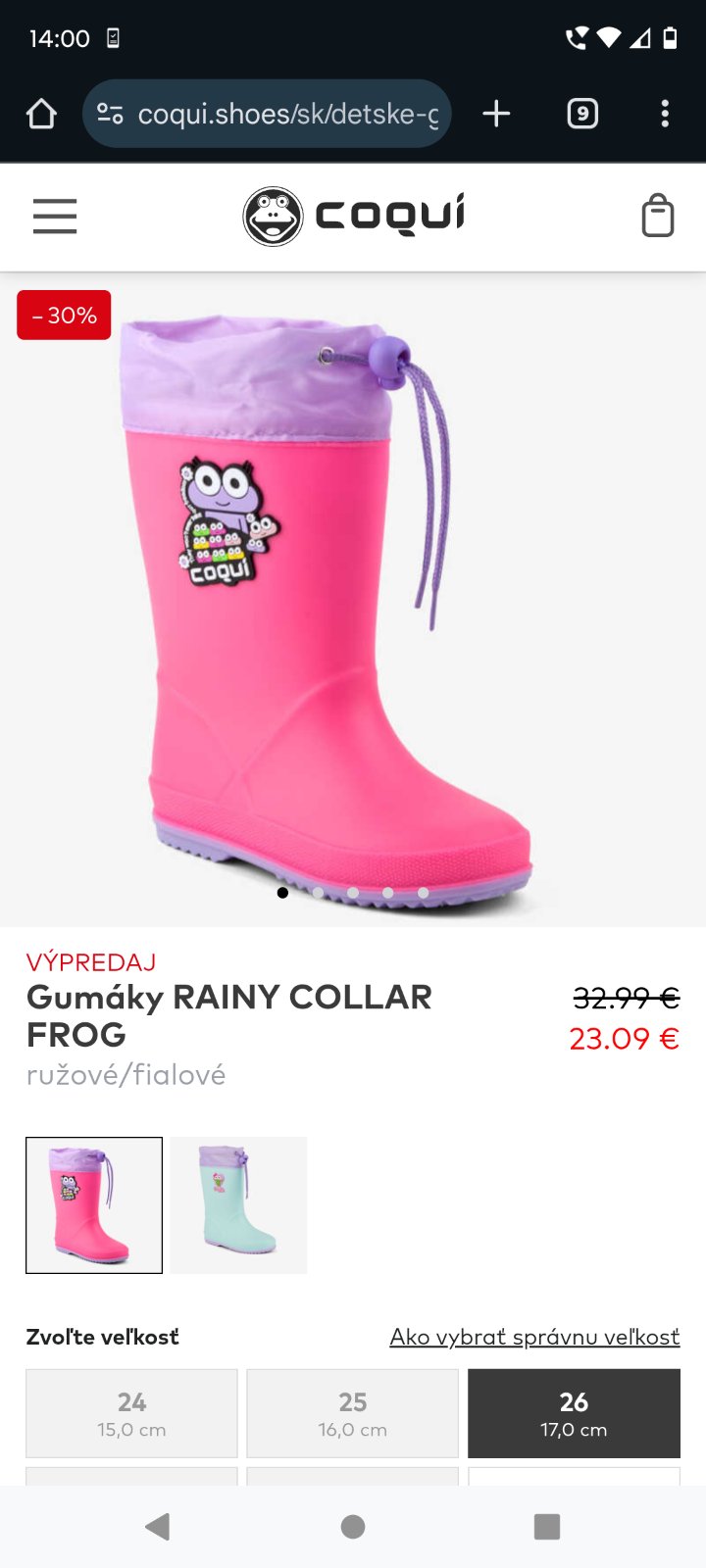The width and height of the screenshot is (706, 1568).
Task: Tap the main pink rain boot image
Action: click(333, 608)
